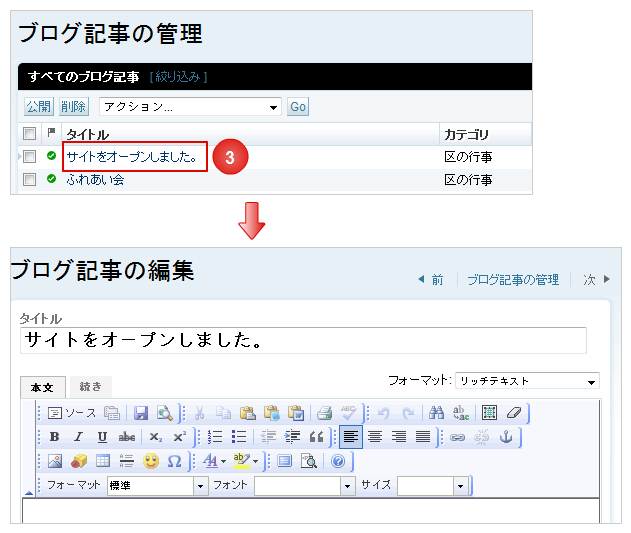Open the サイトをオープンしました。 entry link

point(132,157)
